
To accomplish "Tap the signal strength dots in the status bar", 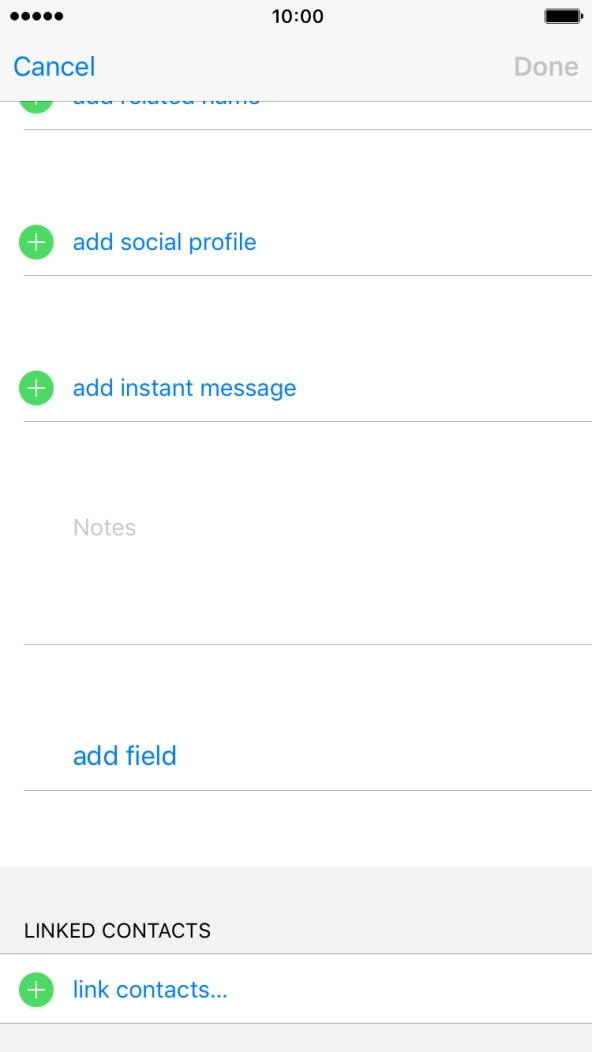I will [37, 15].
